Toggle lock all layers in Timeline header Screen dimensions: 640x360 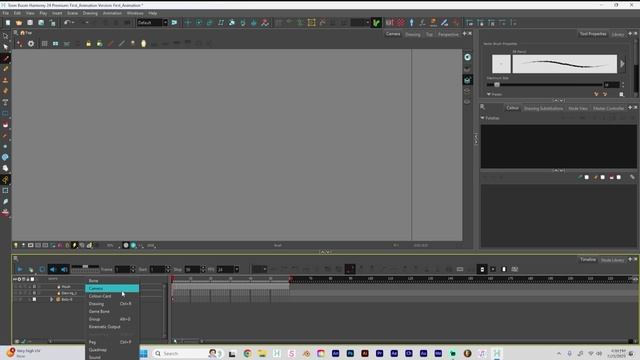[28, 279]
